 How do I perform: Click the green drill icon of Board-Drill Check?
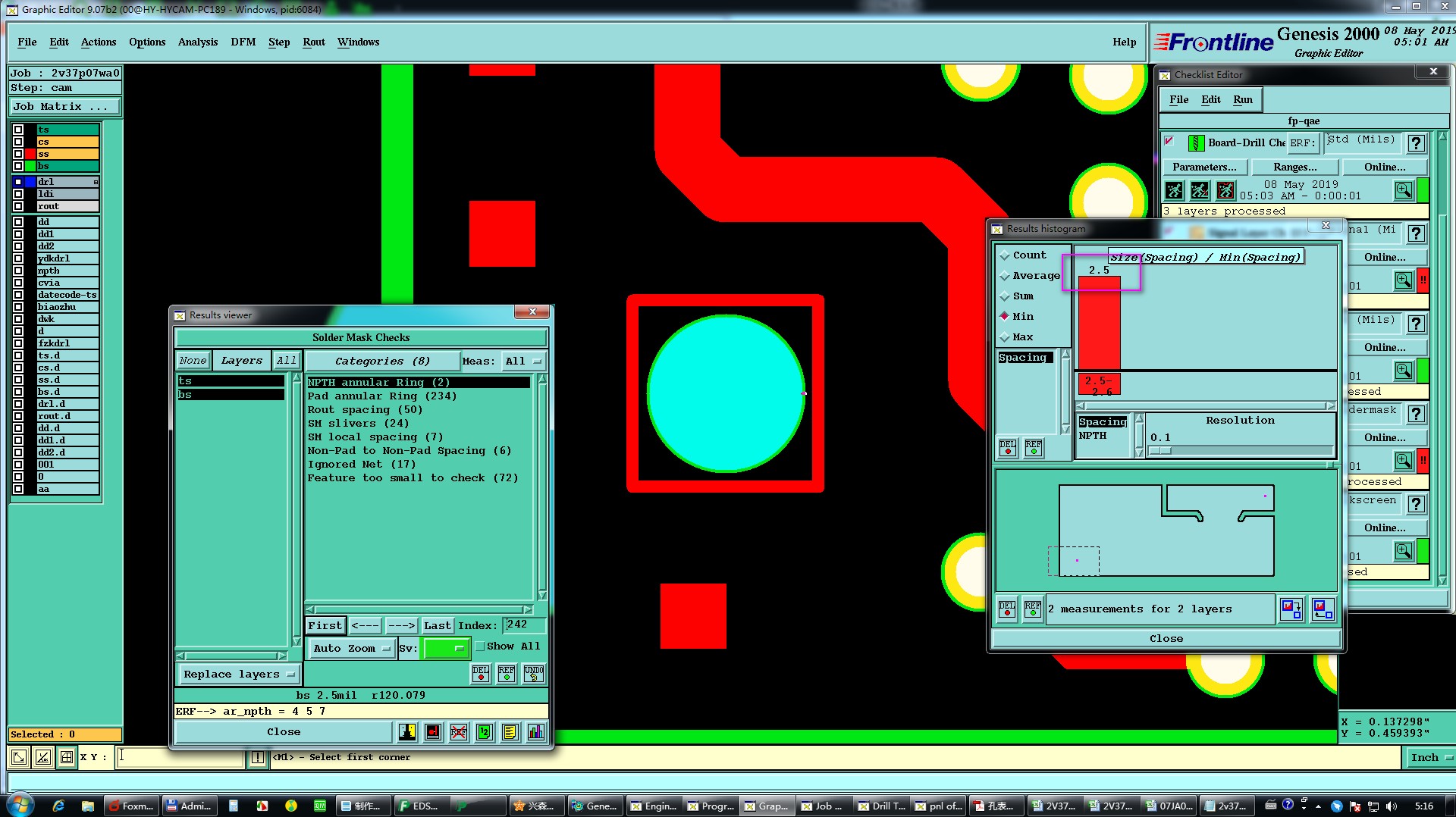[x=1196, y=142]
